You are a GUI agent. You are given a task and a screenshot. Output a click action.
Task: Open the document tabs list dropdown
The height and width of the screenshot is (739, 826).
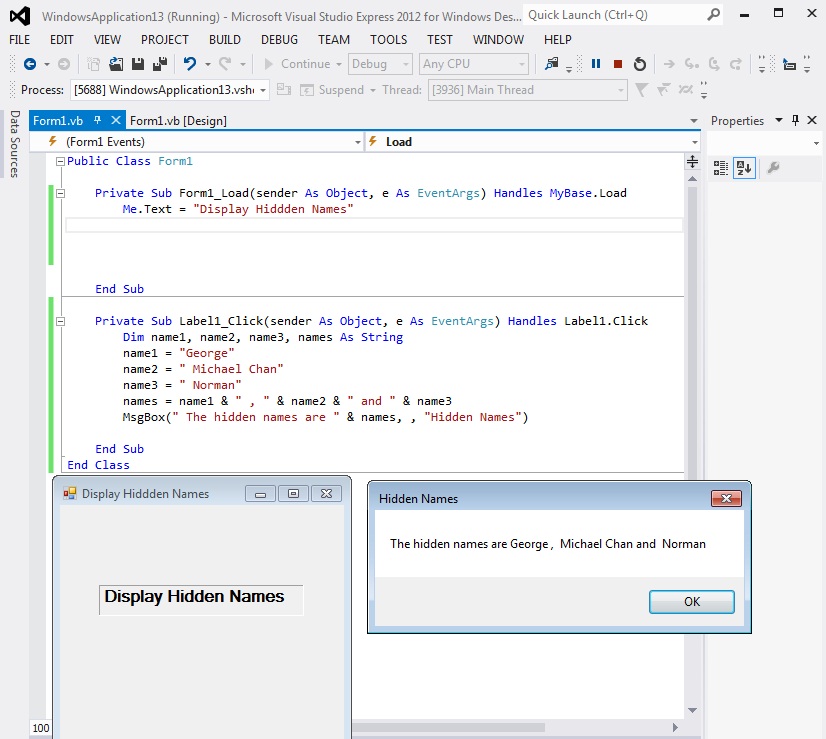coord(694,121)
